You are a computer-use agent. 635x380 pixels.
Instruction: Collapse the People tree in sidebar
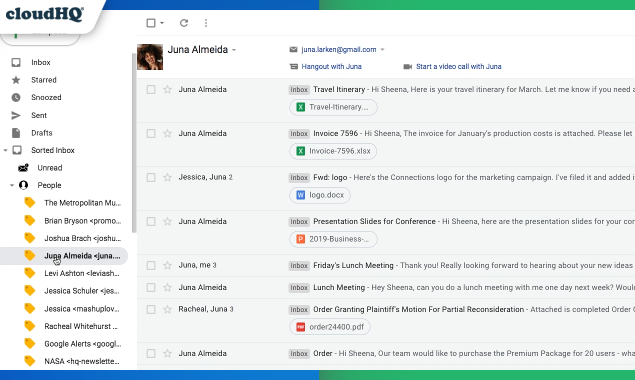12,186
